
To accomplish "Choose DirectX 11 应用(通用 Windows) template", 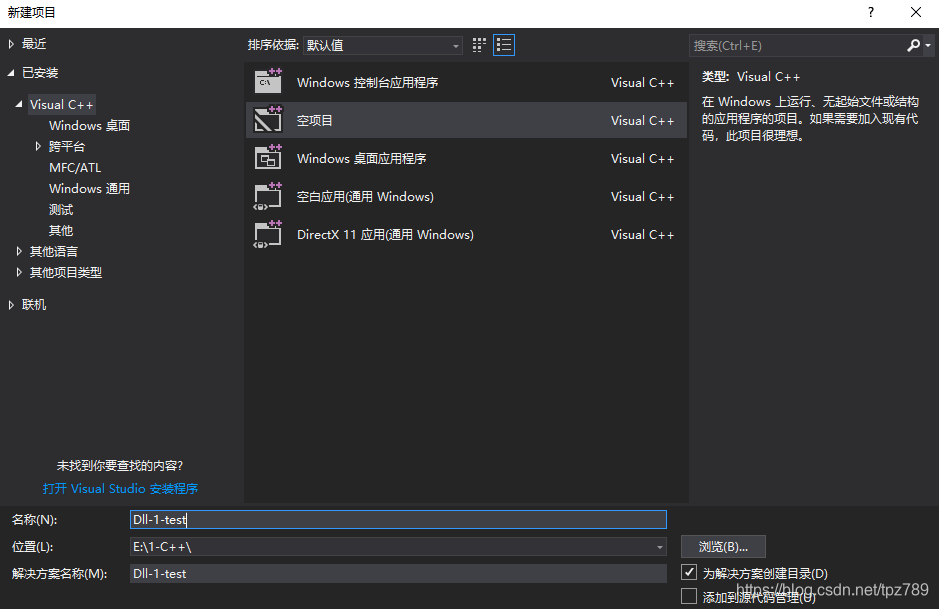I will (x=466, y=235).
